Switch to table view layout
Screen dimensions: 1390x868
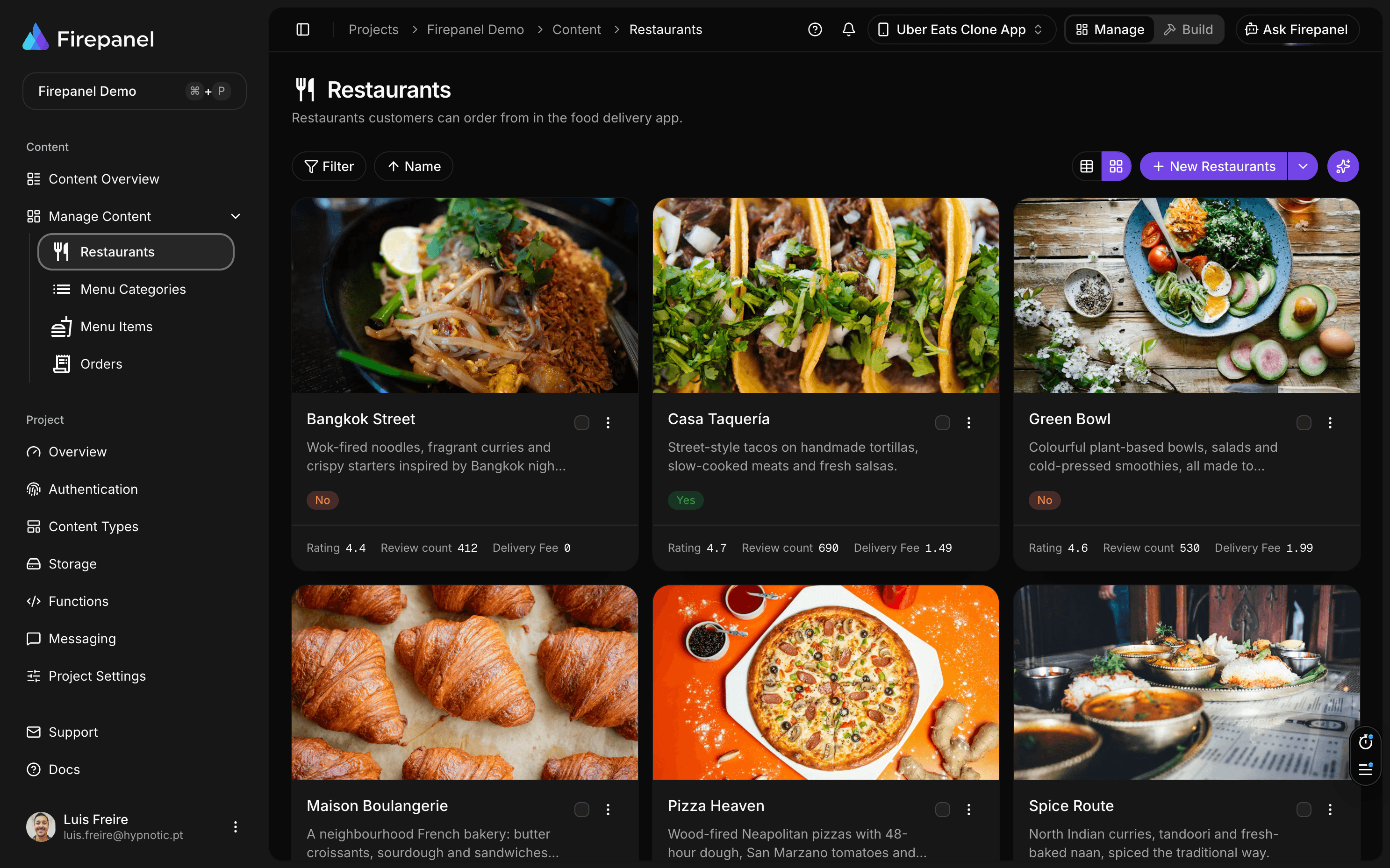[x=1087, y=166]
